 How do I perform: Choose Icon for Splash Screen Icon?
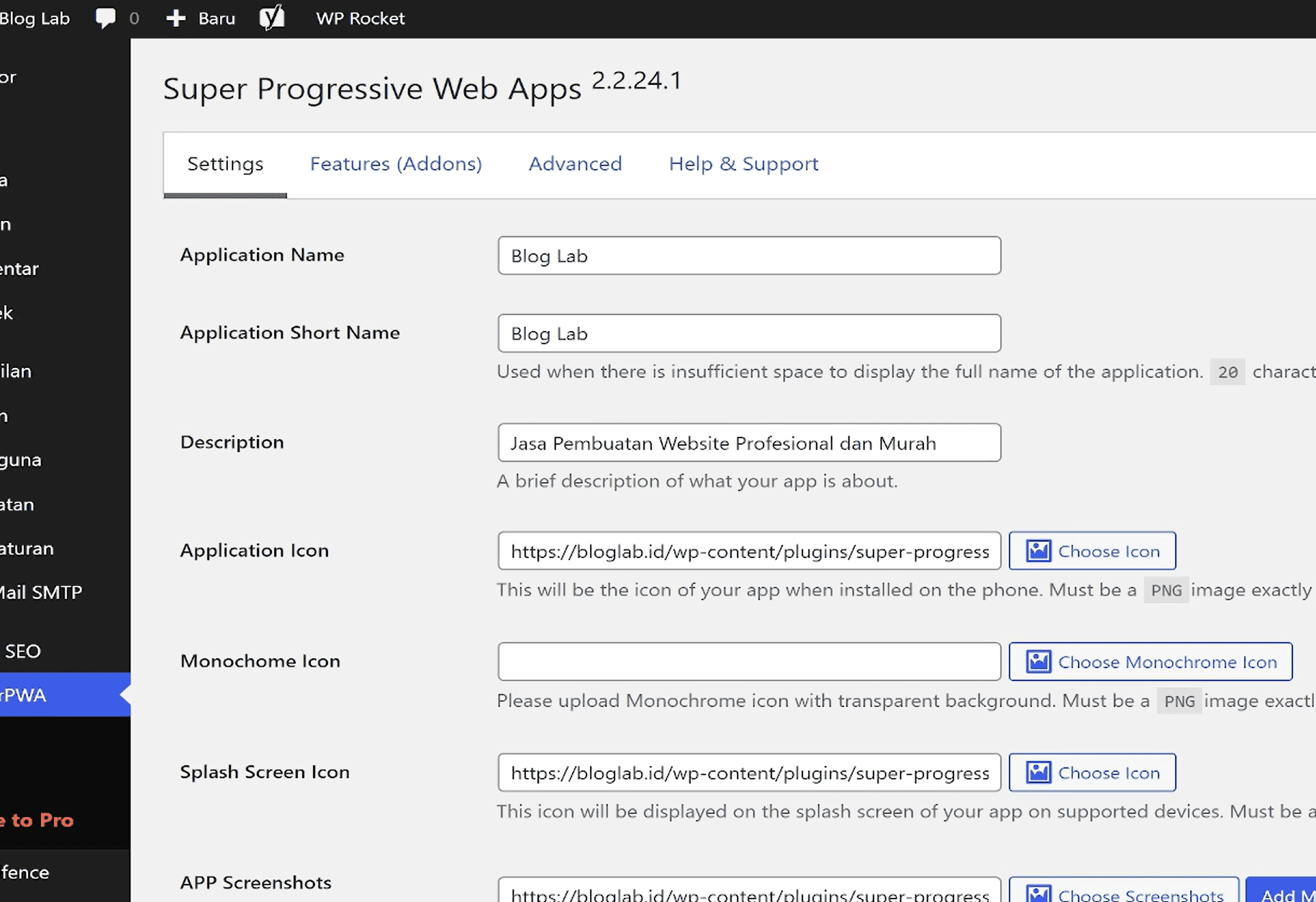pos(1092,773)
